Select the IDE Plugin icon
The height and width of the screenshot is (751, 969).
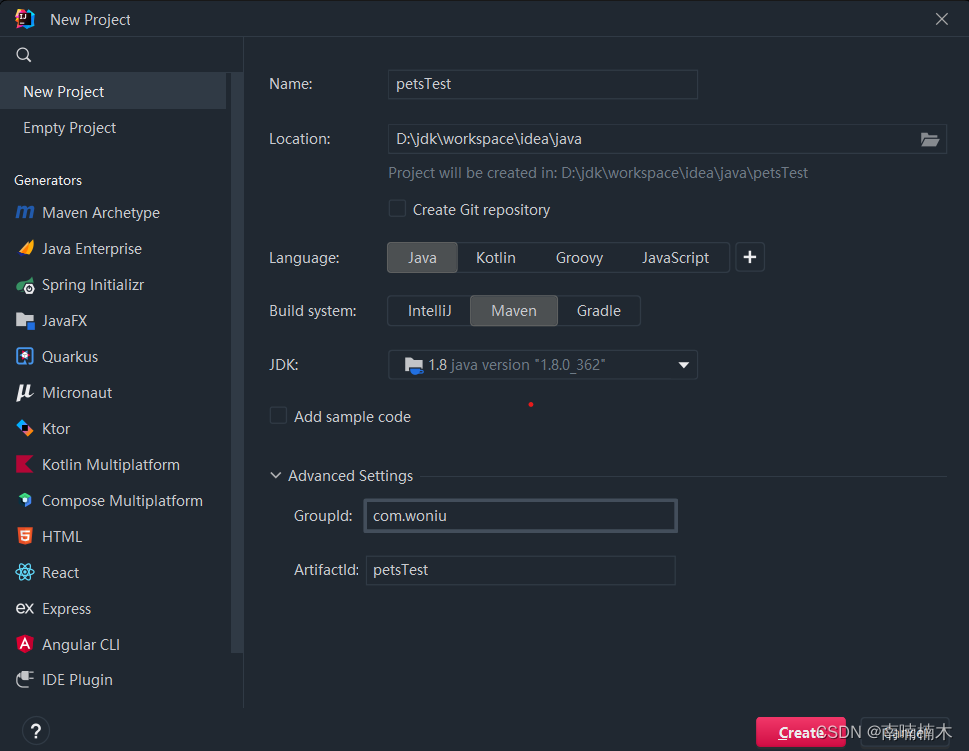click(25, 679)
